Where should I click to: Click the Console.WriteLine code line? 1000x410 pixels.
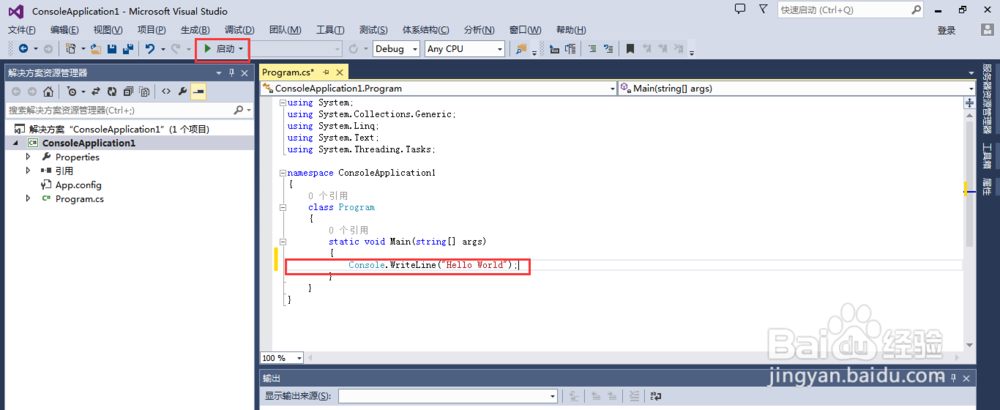tap(434, 265)
